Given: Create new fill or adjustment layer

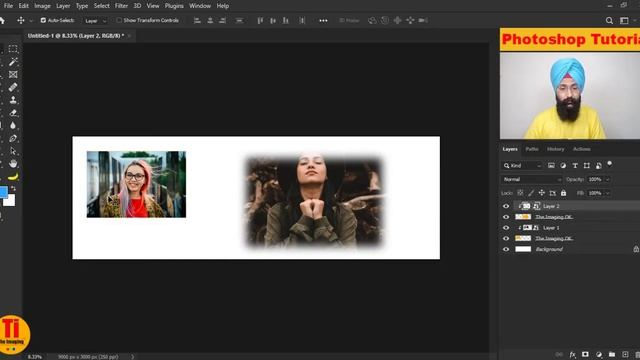Looking at the screenshot, I should 599,355.
